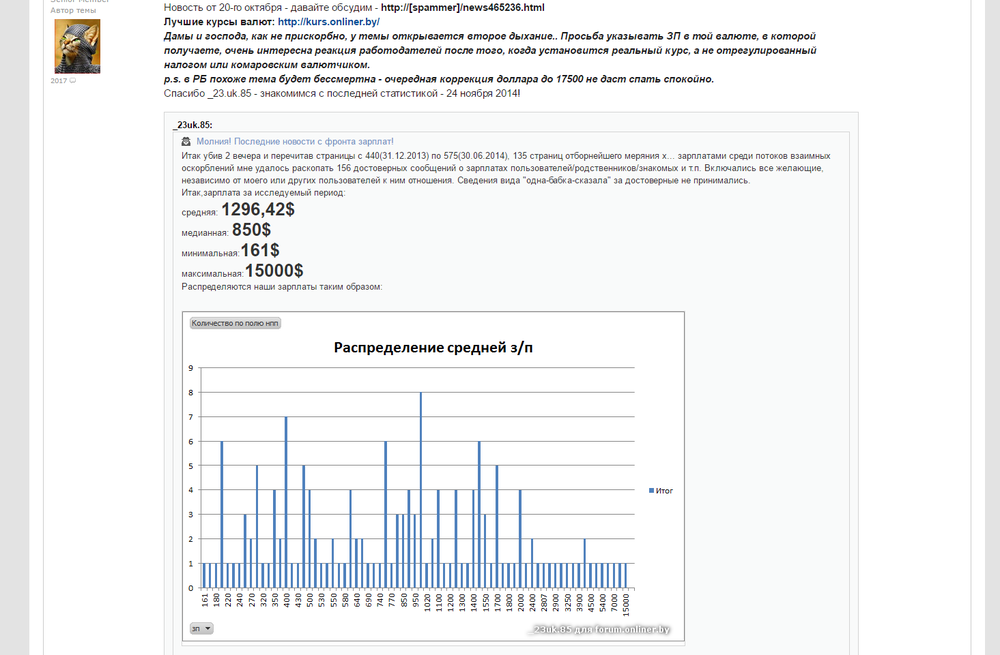Click the post count "2017" under the avatar
1000x655 pixels.
[x=59, y=81]
